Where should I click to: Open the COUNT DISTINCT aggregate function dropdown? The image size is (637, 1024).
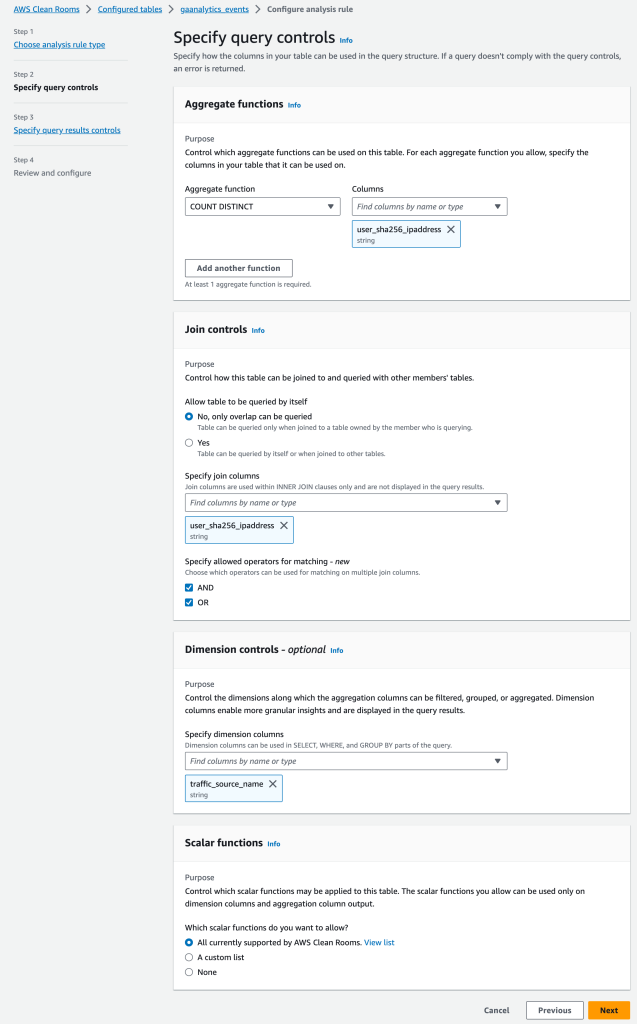pyautogui.click(x=262, y=206)
